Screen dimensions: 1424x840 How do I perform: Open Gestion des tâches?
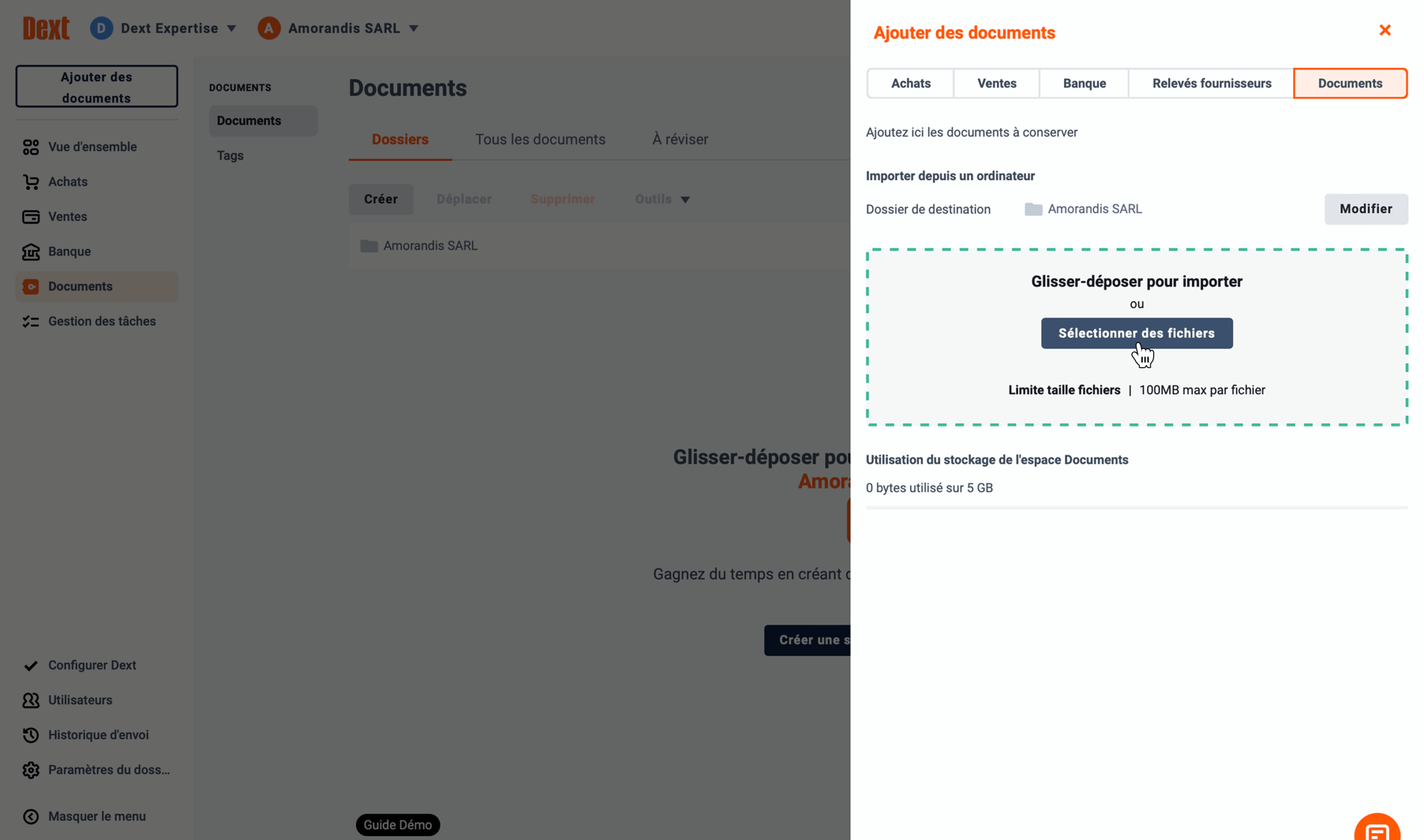96,322
